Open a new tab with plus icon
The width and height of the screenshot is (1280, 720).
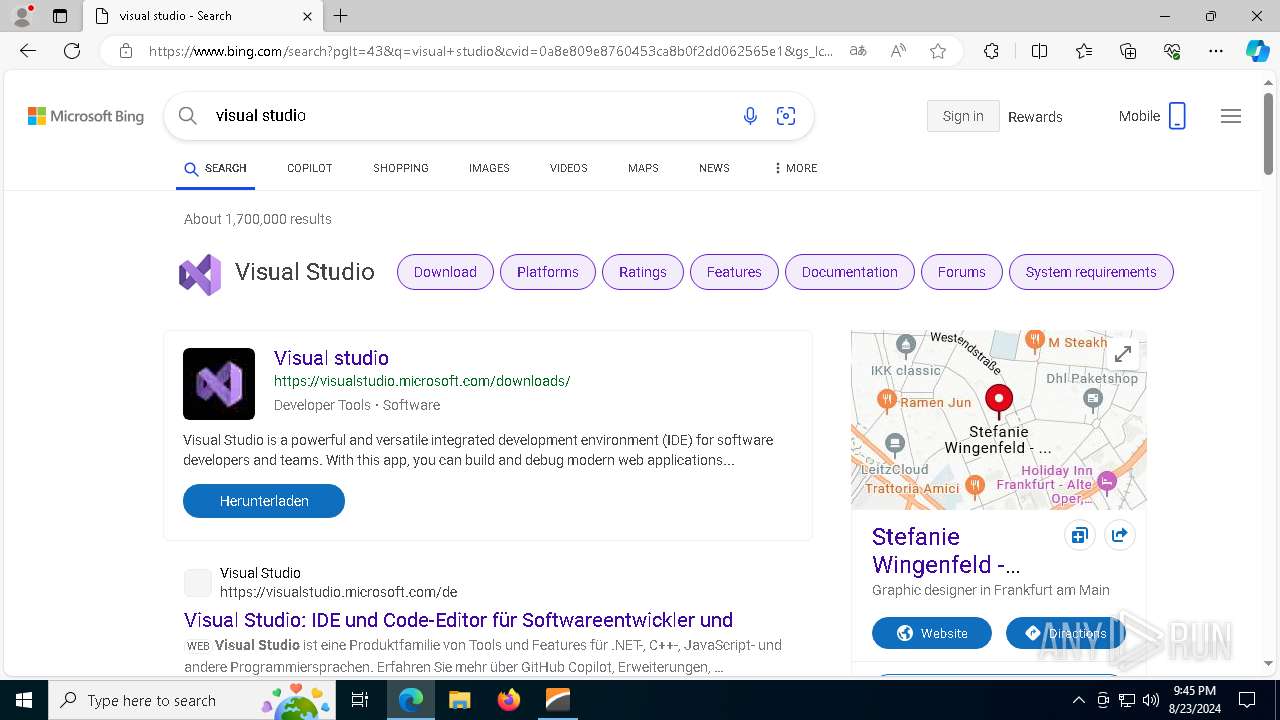coord(341,16)
